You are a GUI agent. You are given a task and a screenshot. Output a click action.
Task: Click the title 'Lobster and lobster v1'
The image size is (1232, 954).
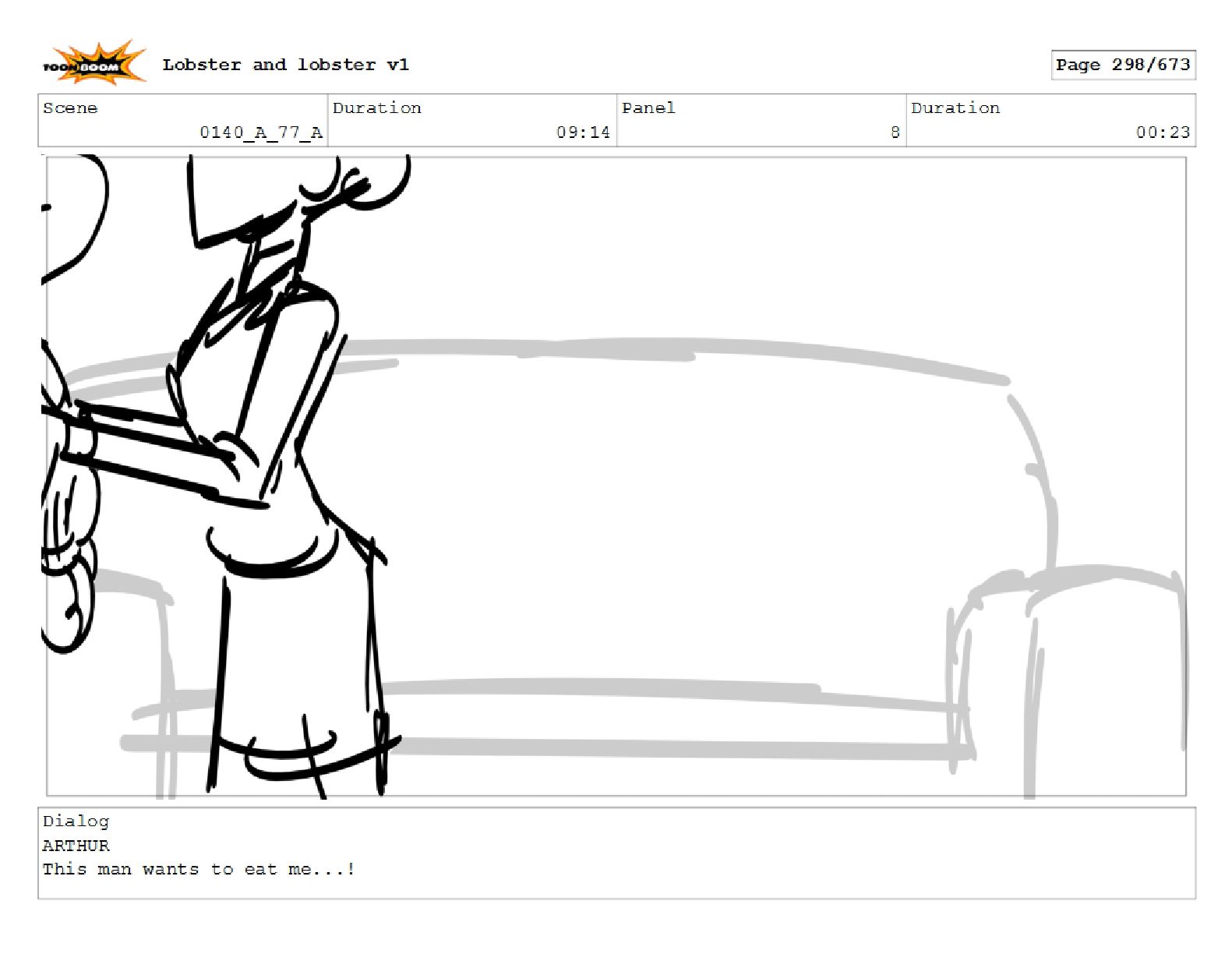pos(285,65)
